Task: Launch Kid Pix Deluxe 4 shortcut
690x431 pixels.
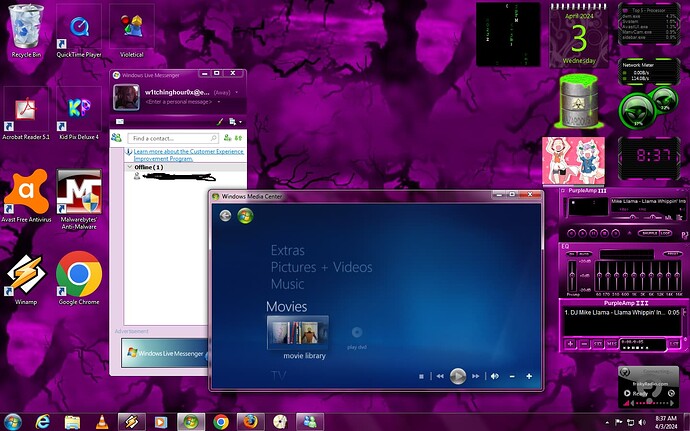Action: [79, 114]
